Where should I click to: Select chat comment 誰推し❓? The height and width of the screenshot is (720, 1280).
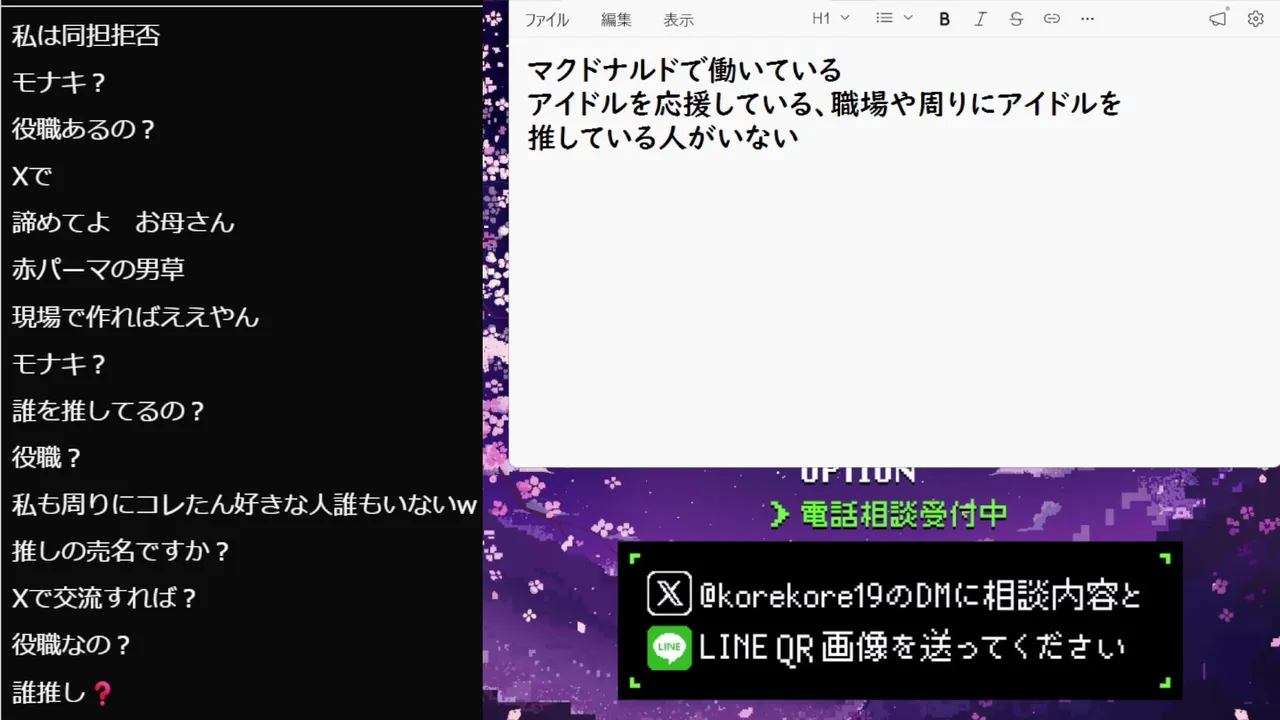pos(62,691)
